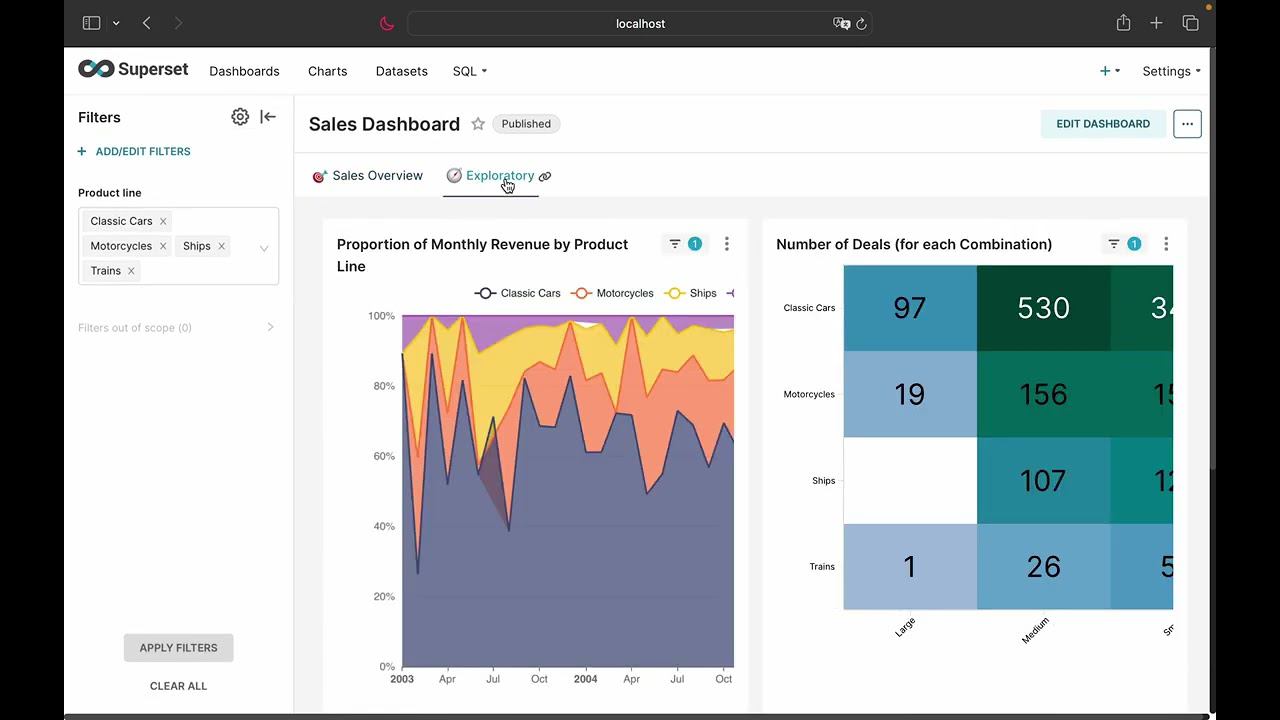Star Sales Dashboard as favorite
The image size is (1280, 720).
478,124
